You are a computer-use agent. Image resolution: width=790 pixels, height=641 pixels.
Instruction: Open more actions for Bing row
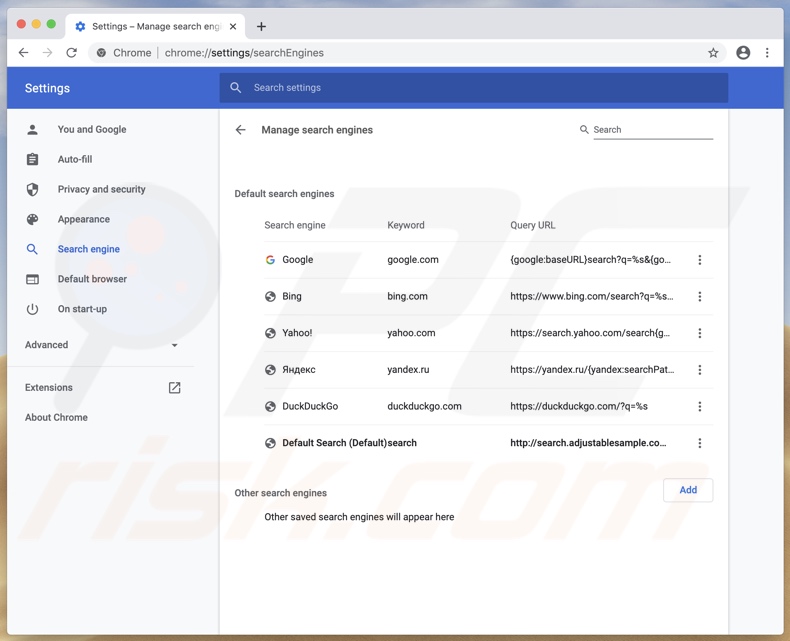point(699,297)
